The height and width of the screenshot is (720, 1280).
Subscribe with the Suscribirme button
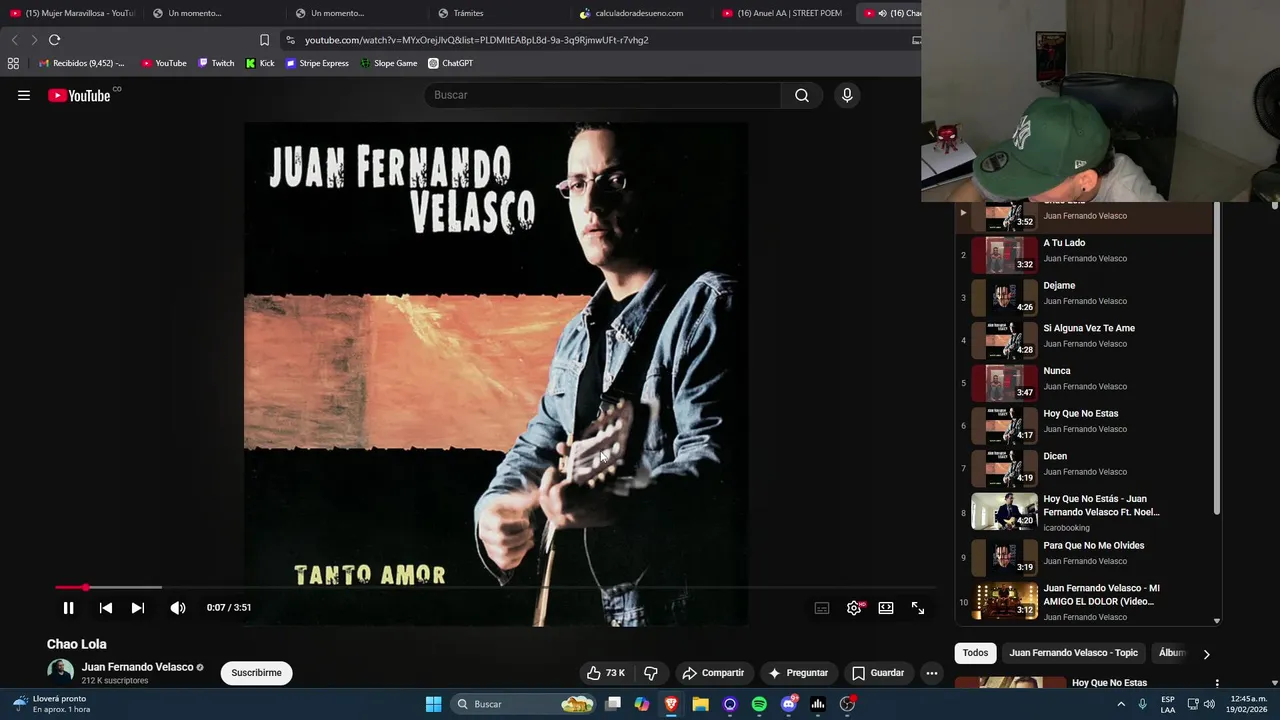pyautogui.click(x=256, y=673)
